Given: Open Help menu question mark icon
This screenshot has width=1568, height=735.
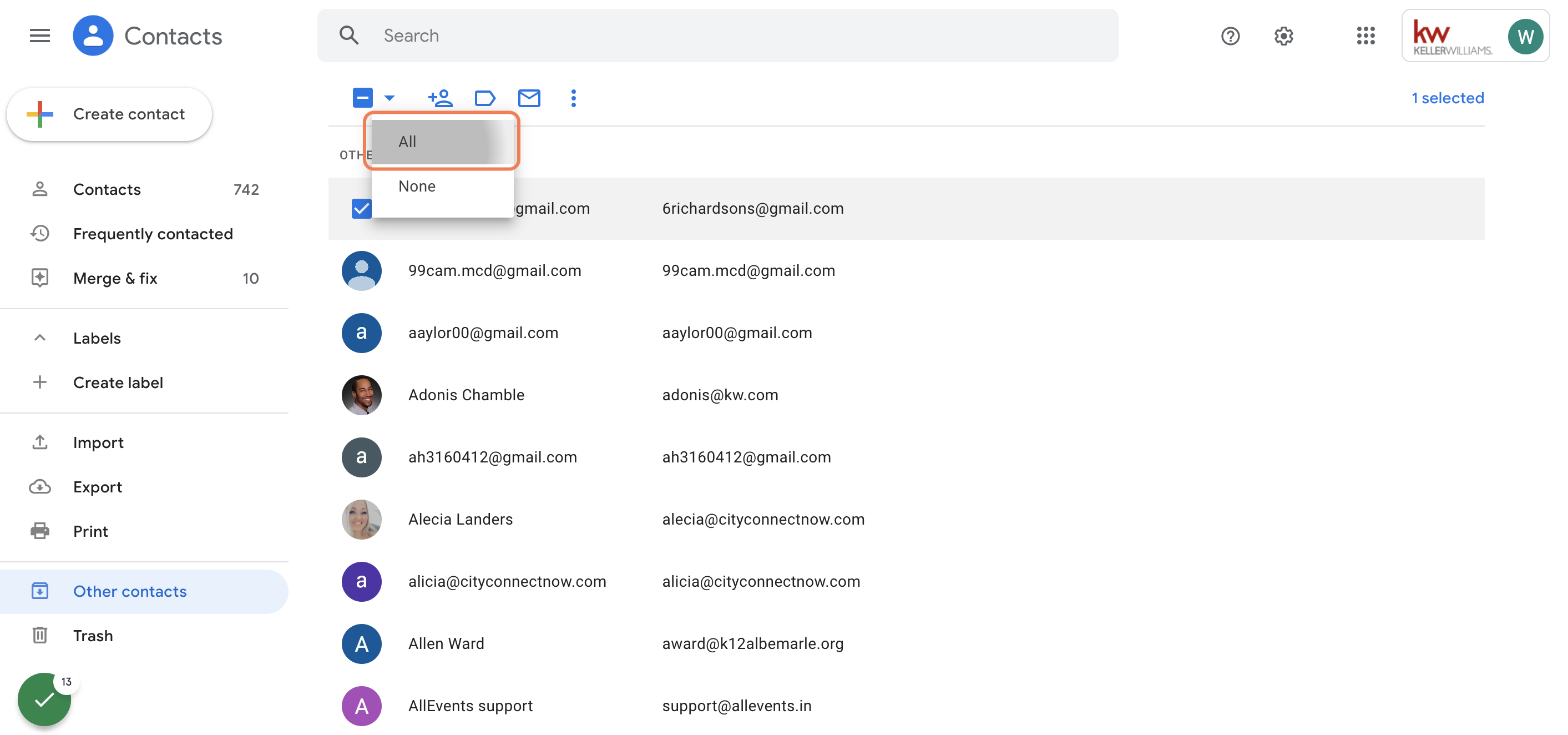Looking at the screenshot, I should pos(1230,36).
